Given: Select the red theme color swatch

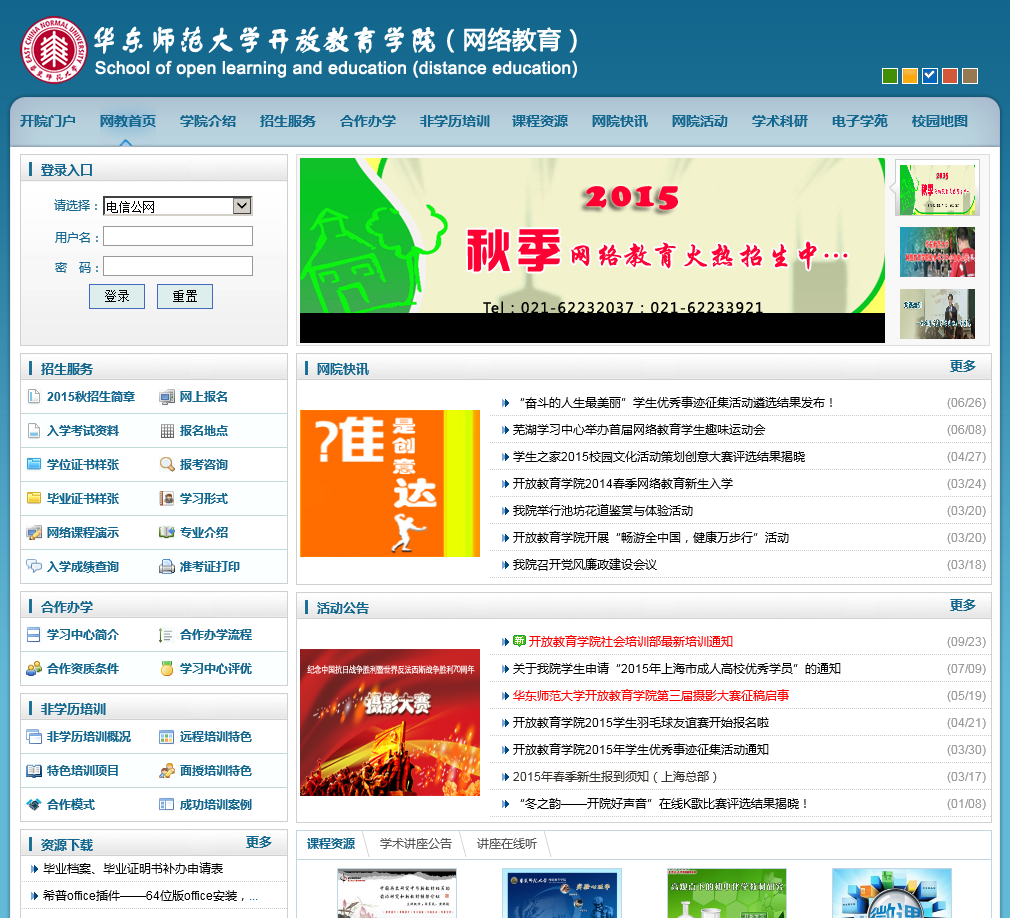Looking at the screenshot, I should [x=949, y=76].
